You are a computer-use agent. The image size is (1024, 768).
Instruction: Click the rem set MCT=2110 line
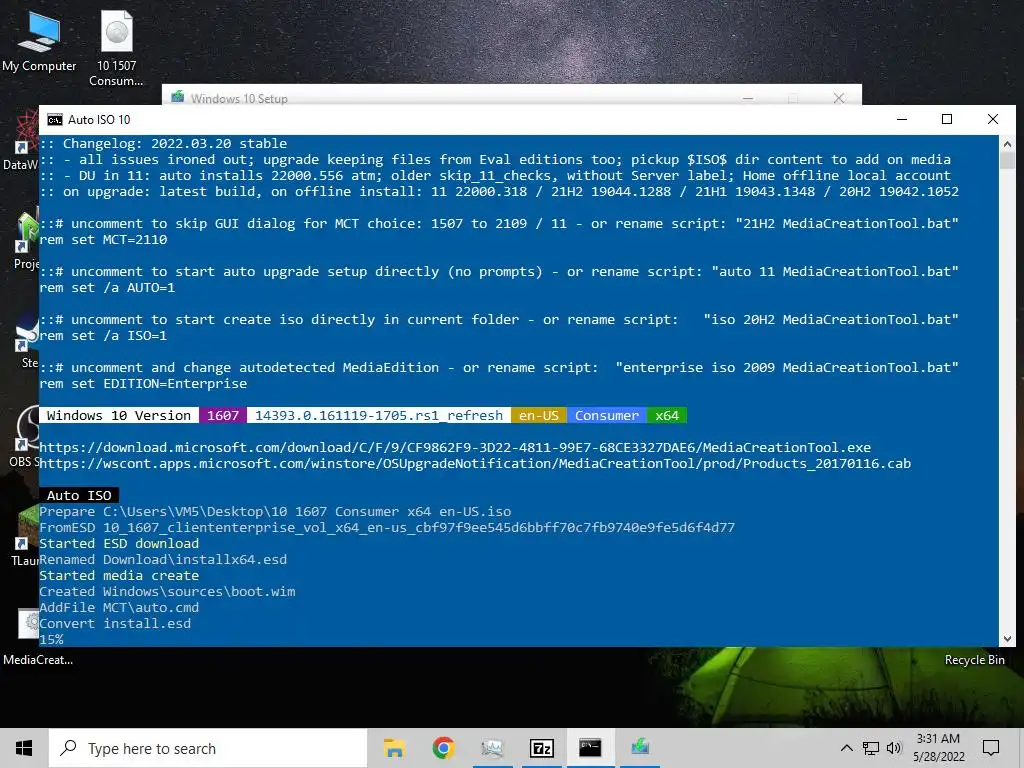click(x=103, y=240)
